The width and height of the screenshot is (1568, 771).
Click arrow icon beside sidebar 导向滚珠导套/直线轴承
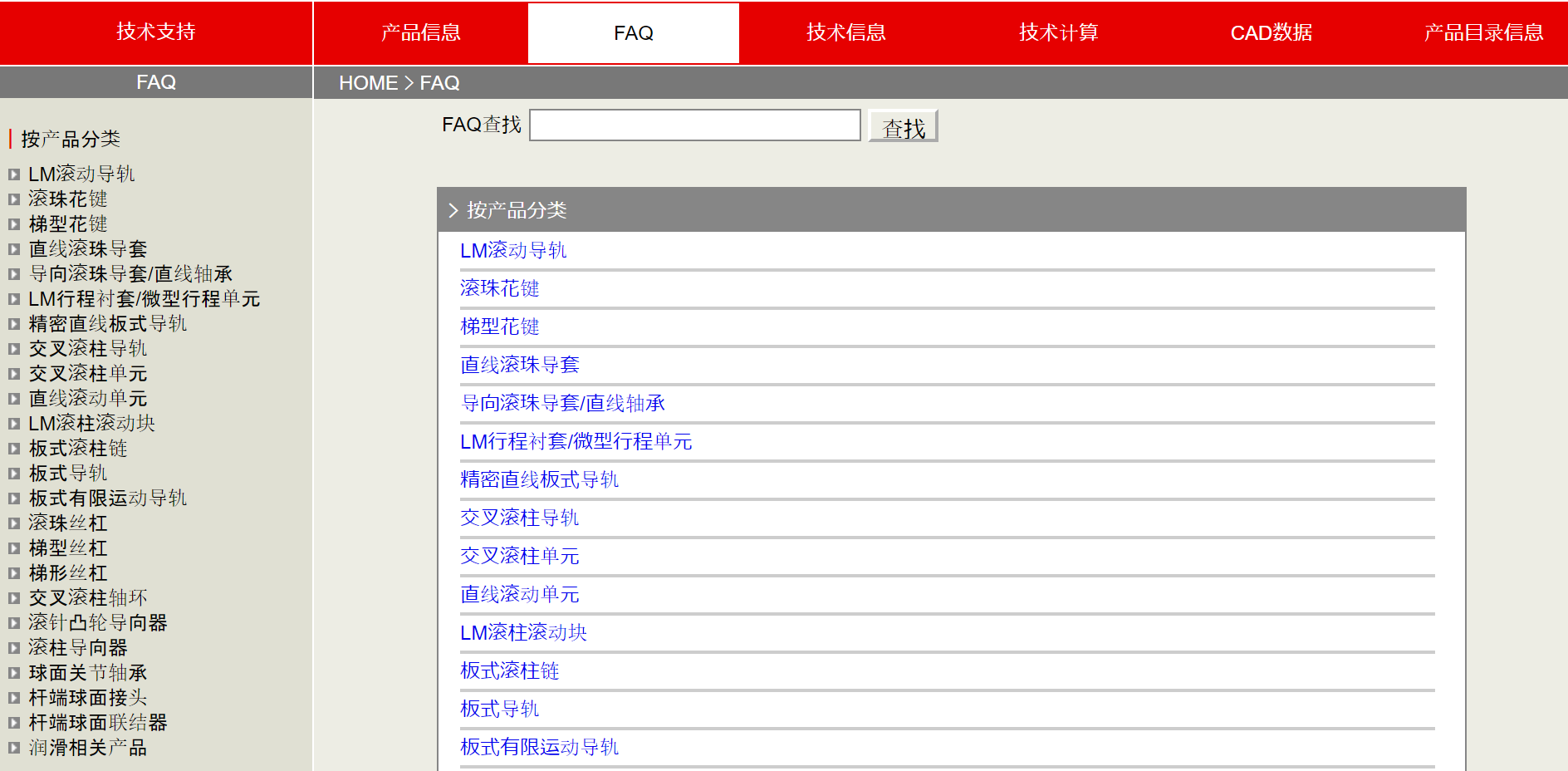[14, 274]
